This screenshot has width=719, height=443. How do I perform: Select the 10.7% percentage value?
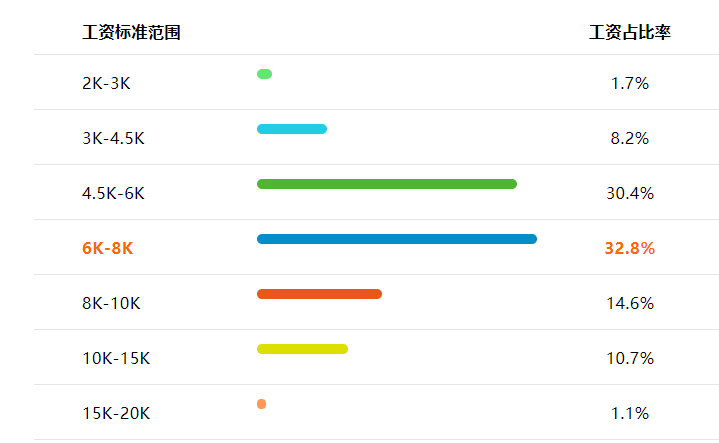pyautogui.click(x=630, y=359)
